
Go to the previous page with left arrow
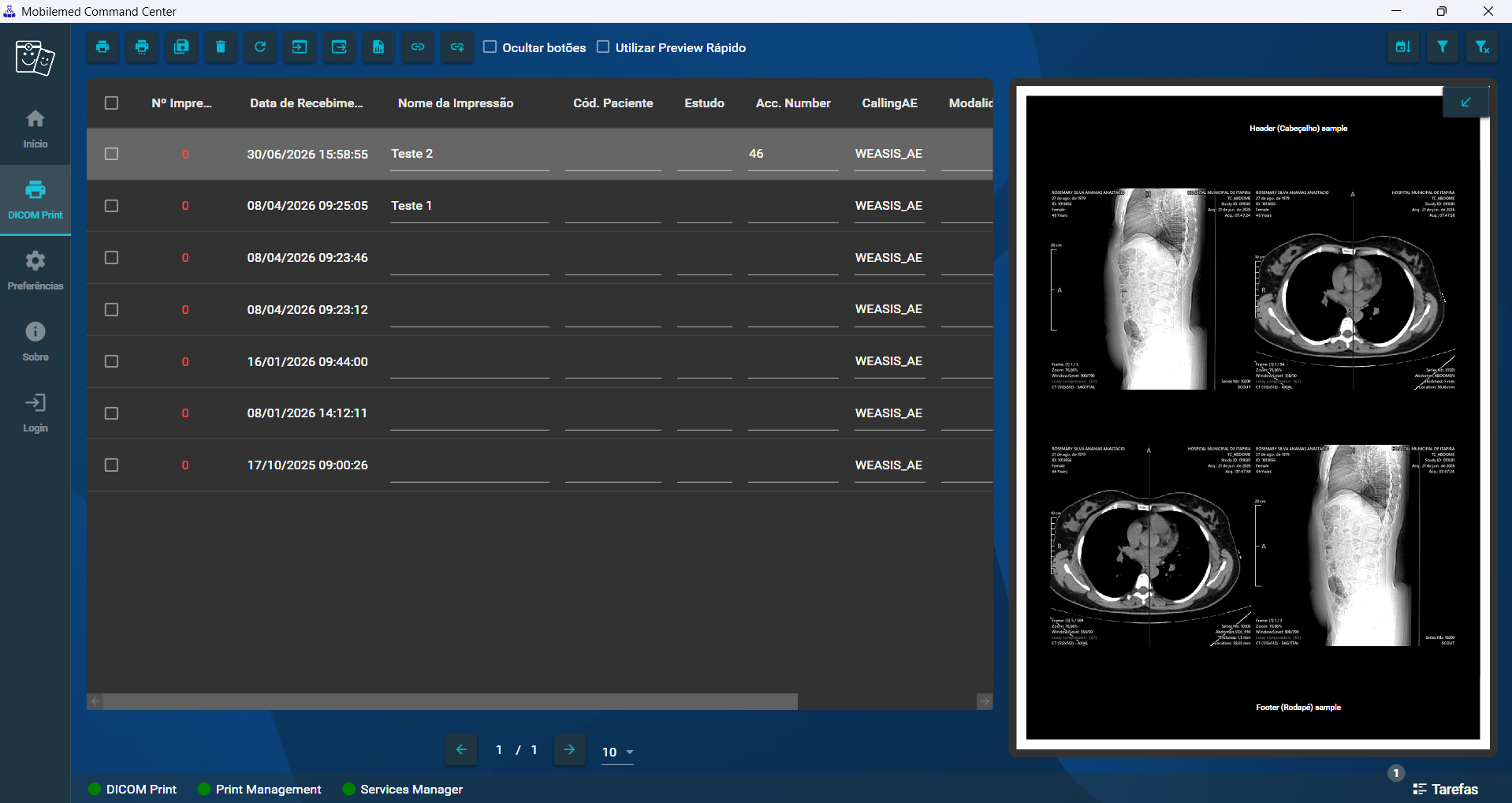click(x=461, y=749)
